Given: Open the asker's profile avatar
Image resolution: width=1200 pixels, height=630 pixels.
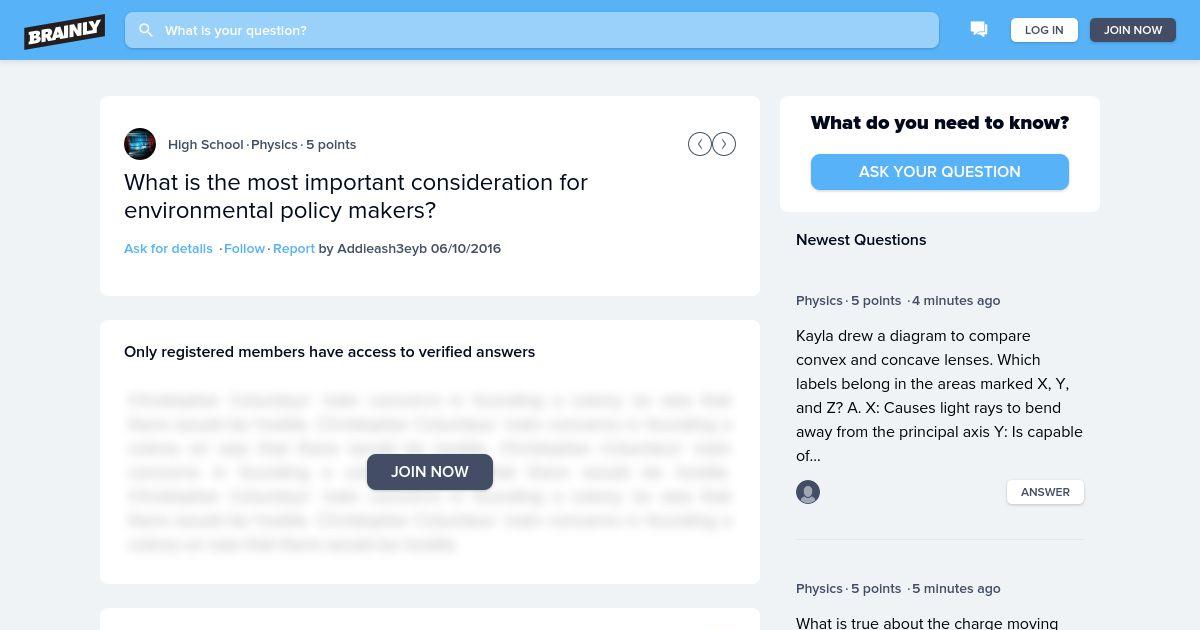Looking at the screenshot, I should (140, 144).
